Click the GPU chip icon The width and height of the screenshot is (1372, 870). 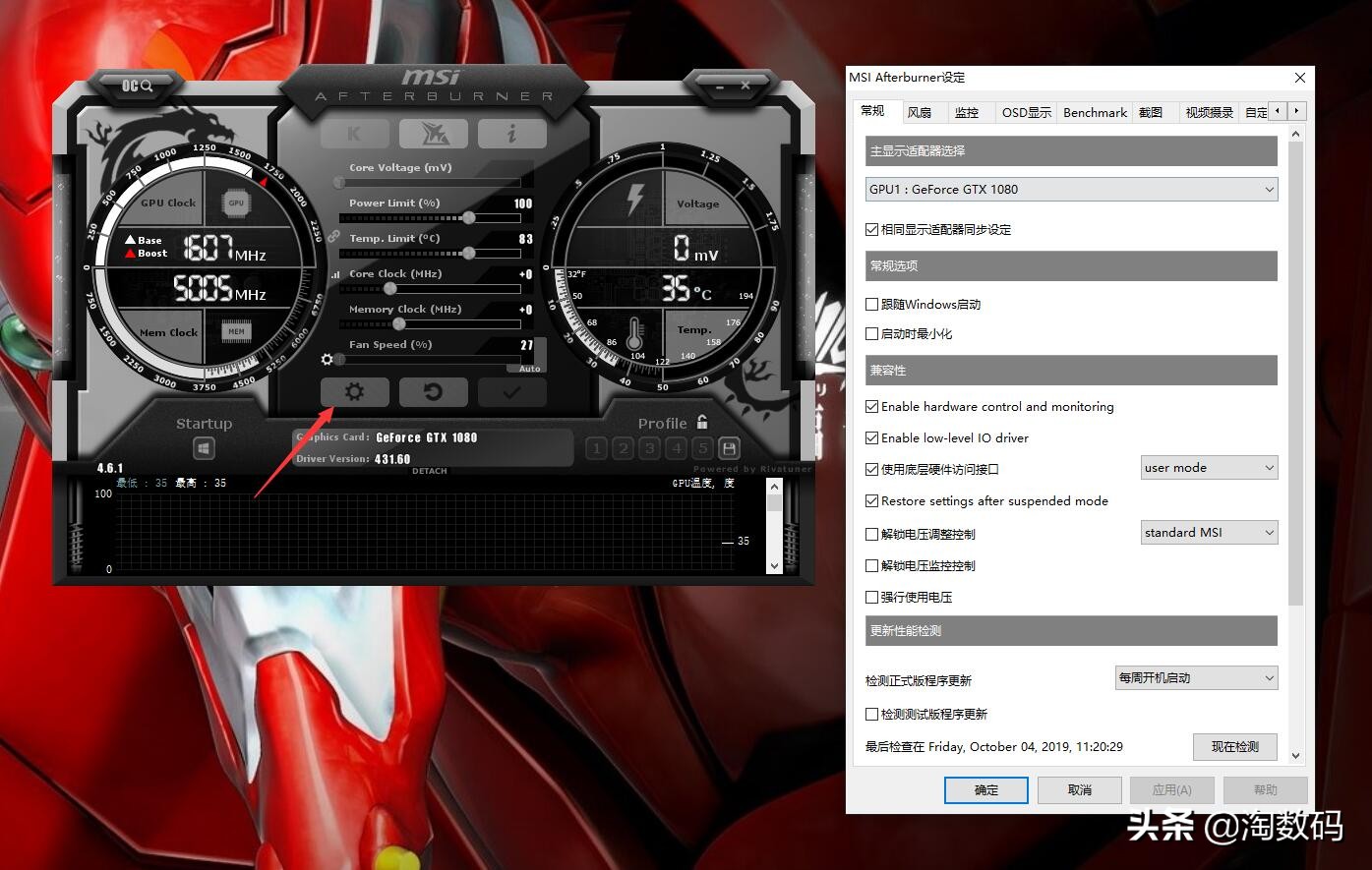[236, 203]
